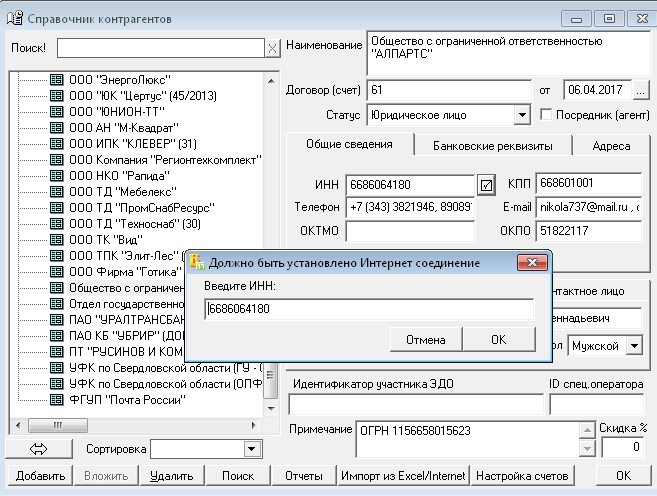Viewport: 657px width, 496px height.
Task: Toggle the Посредник (агент) checkbox
Action: pyautogui.click(x=547, y=115)
